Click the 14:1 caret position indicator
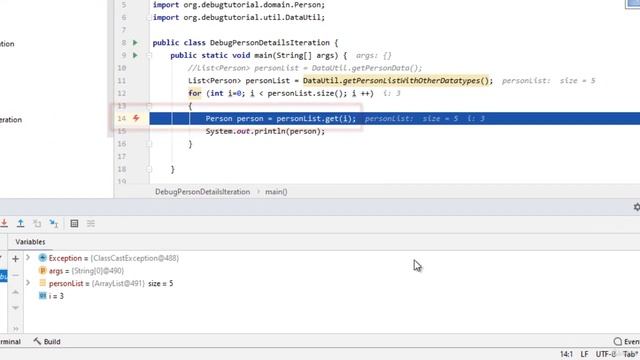 click(x=566, y=354)
